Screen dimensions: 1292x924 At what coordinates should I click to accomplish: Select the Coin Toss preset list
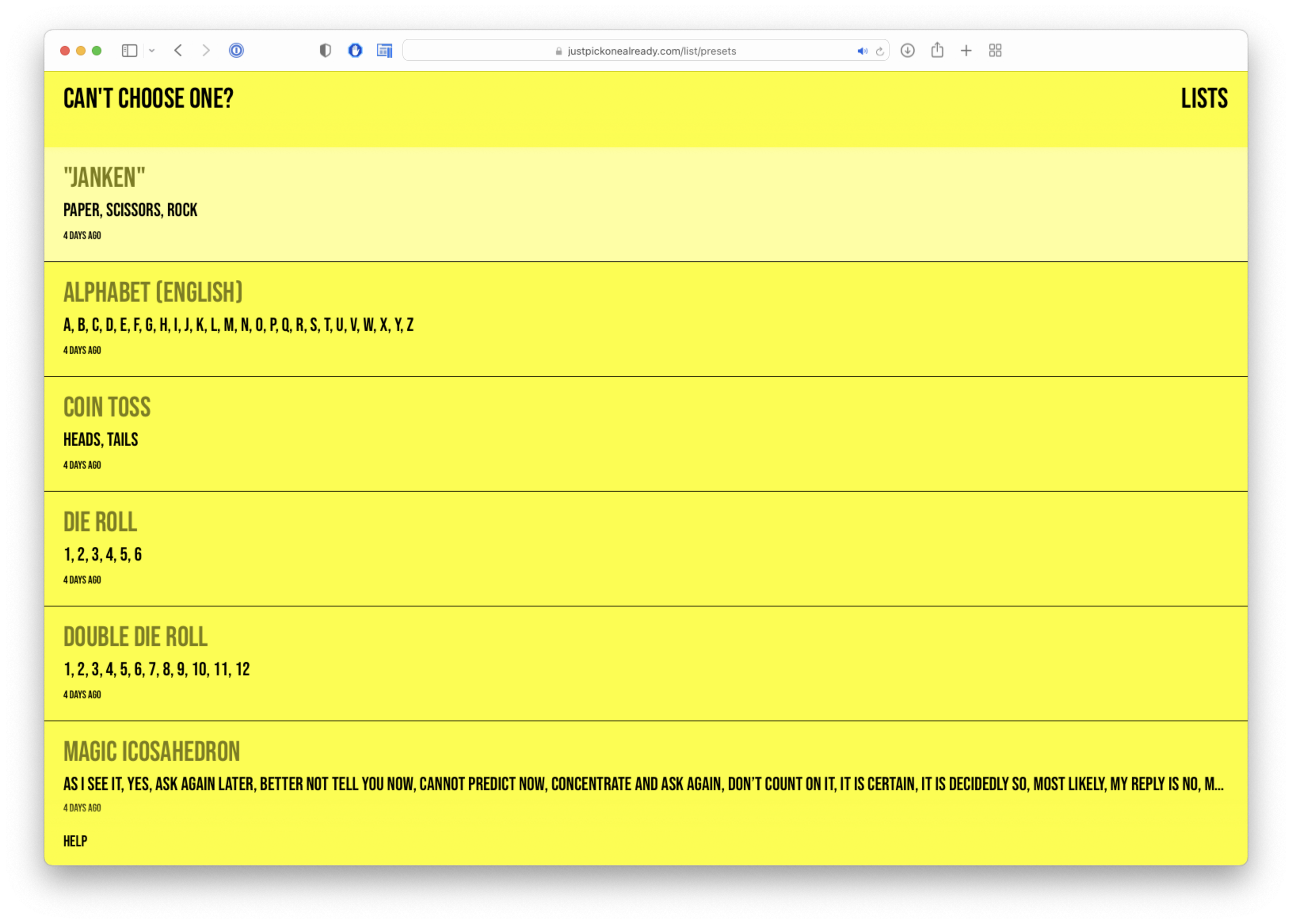click(x=107, y=408)
